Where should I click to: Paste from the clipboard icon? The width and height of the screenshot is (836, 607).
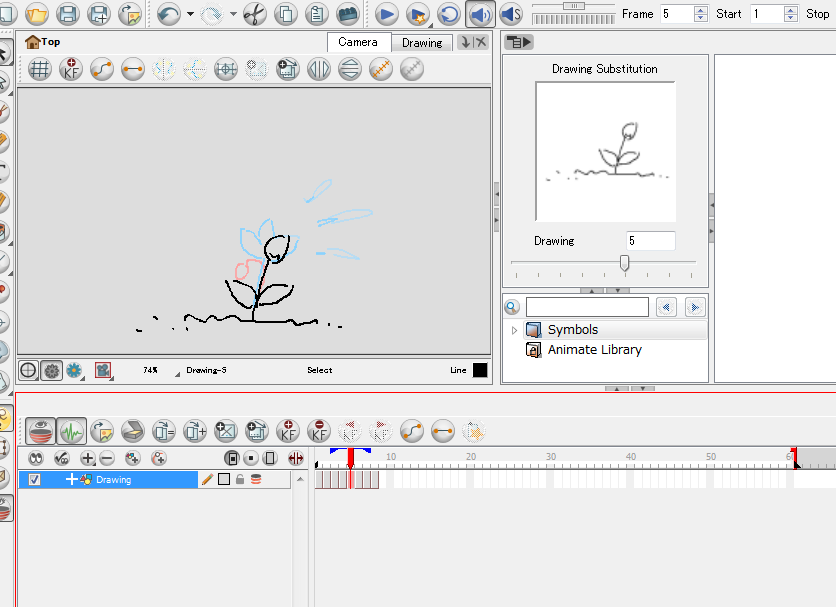[x=317, y=14]
